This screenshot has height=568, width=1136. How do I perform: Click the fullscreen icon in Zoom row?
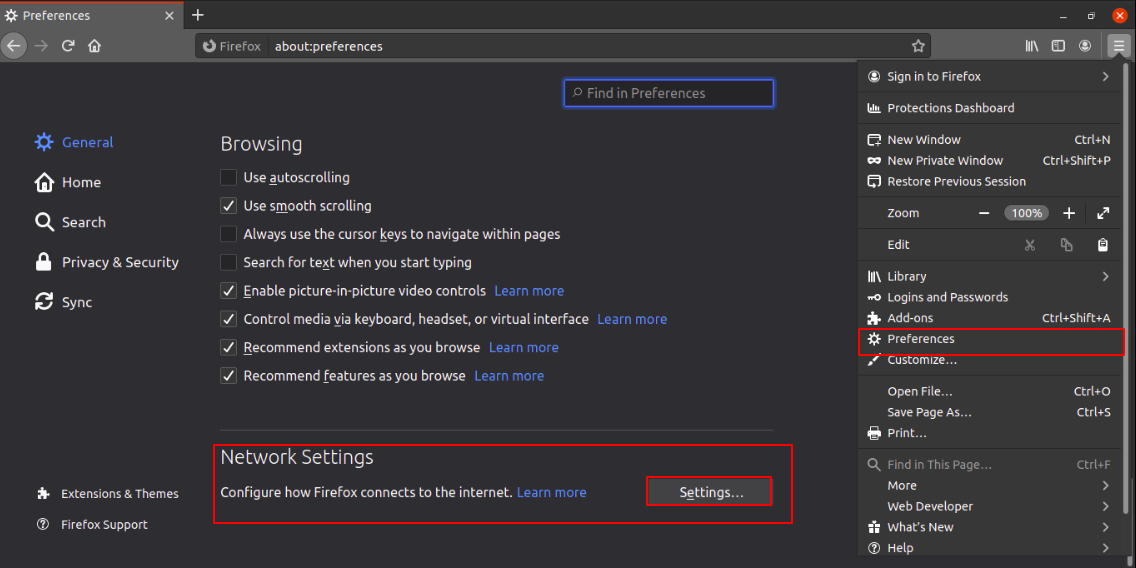[x=1103, y=213]
